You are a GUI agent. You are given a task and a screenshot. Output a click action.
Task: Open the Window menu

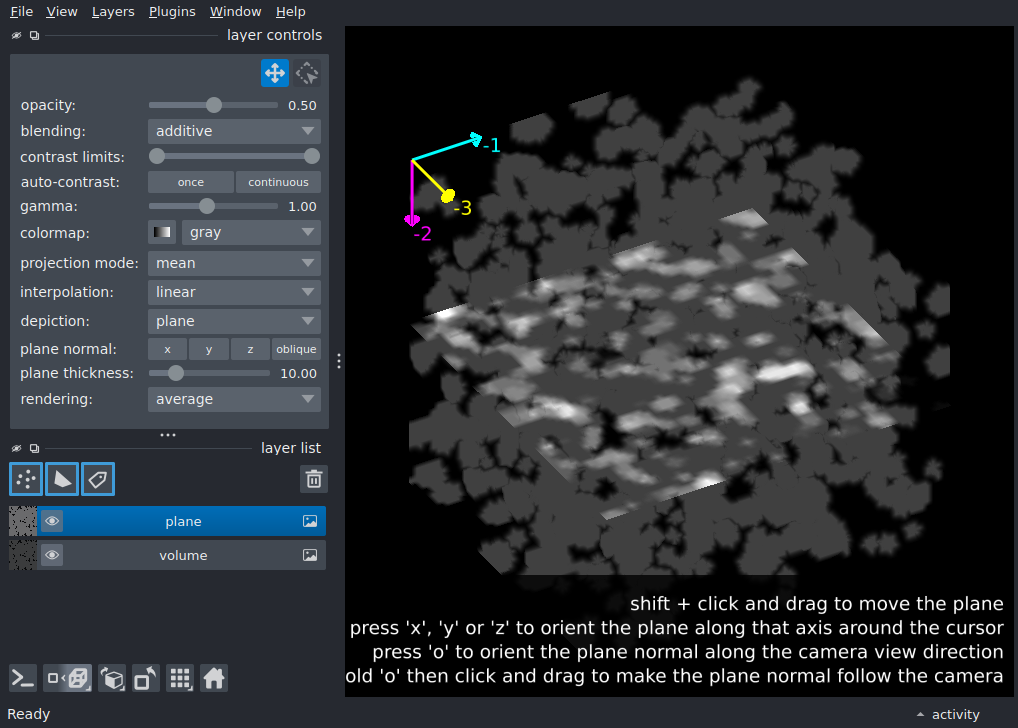(235, 12)
